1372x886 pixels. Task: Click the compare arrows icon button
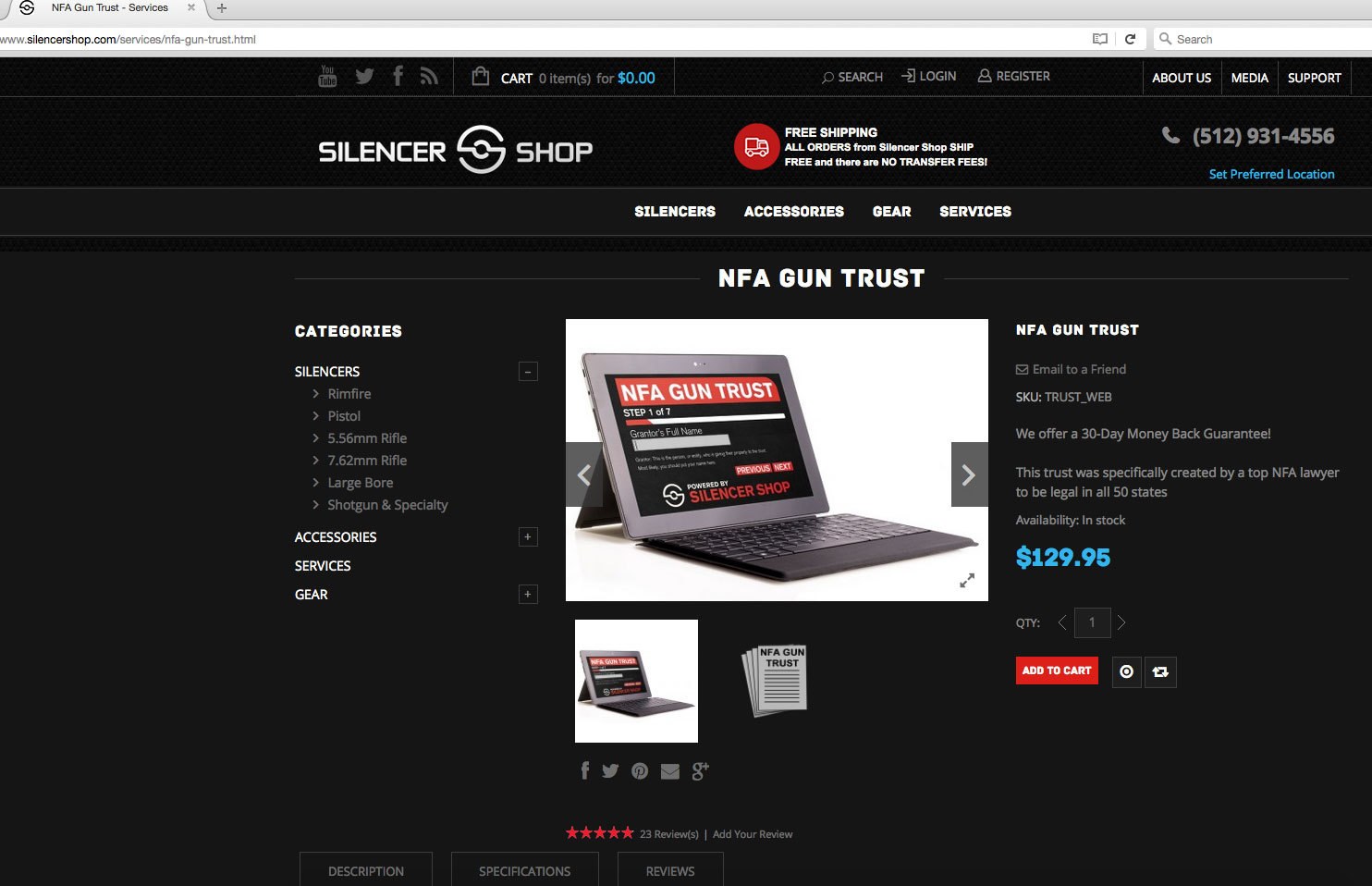[x=1160, y=671]
